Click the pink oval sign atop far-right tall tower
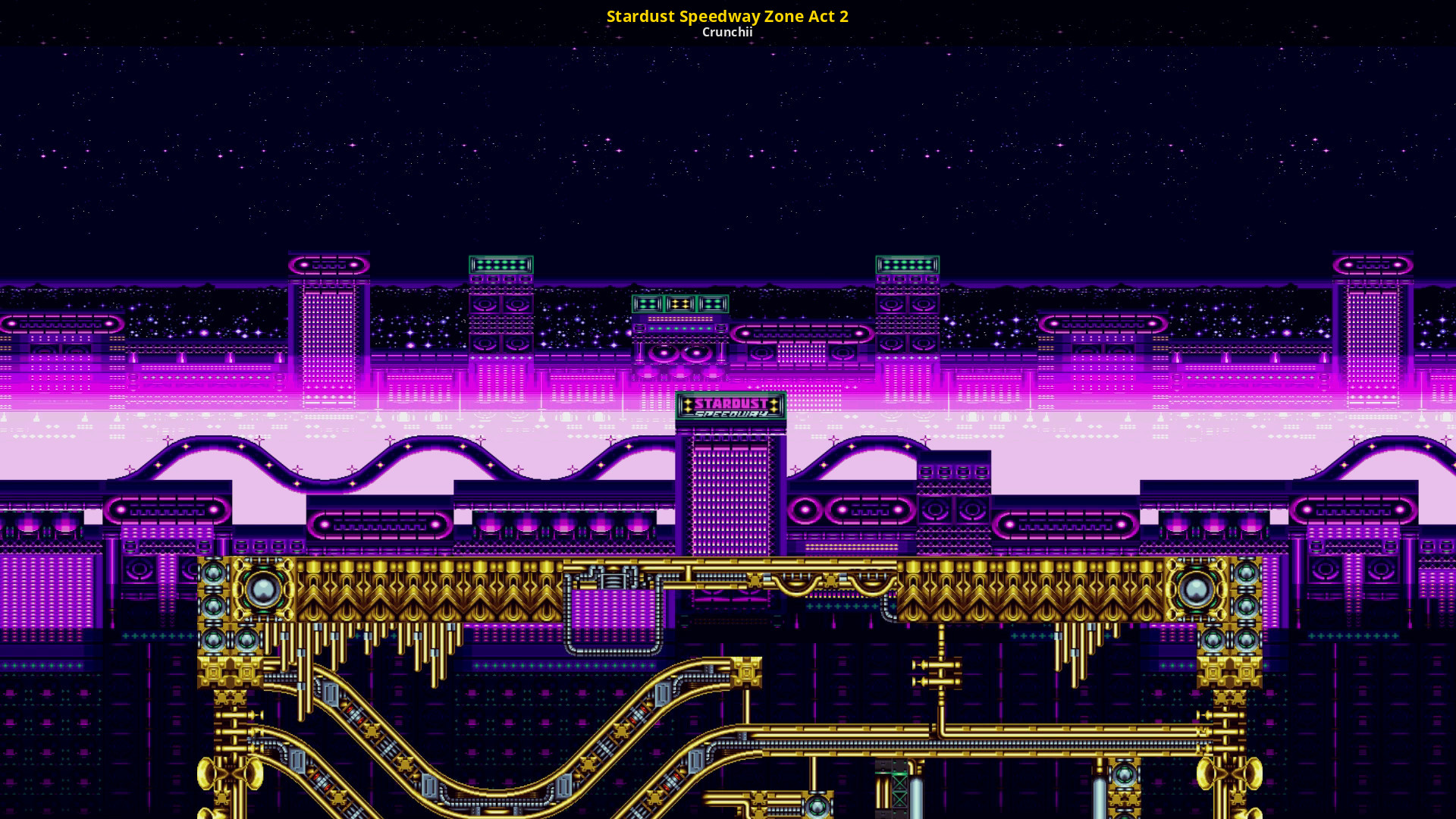Viewport: 1456px width, 819px height. (x=1373, y=265)
